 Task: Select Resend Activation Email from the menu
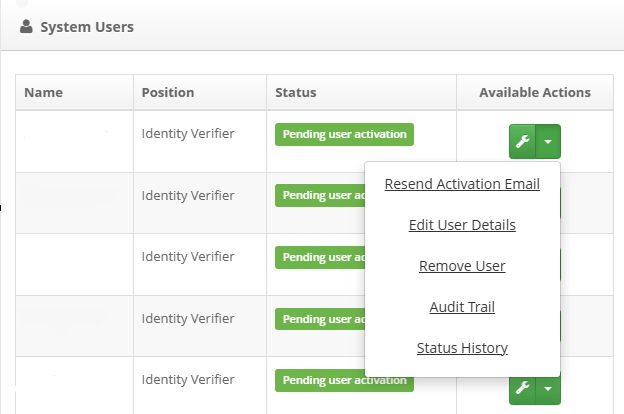[x=462, y=184]
